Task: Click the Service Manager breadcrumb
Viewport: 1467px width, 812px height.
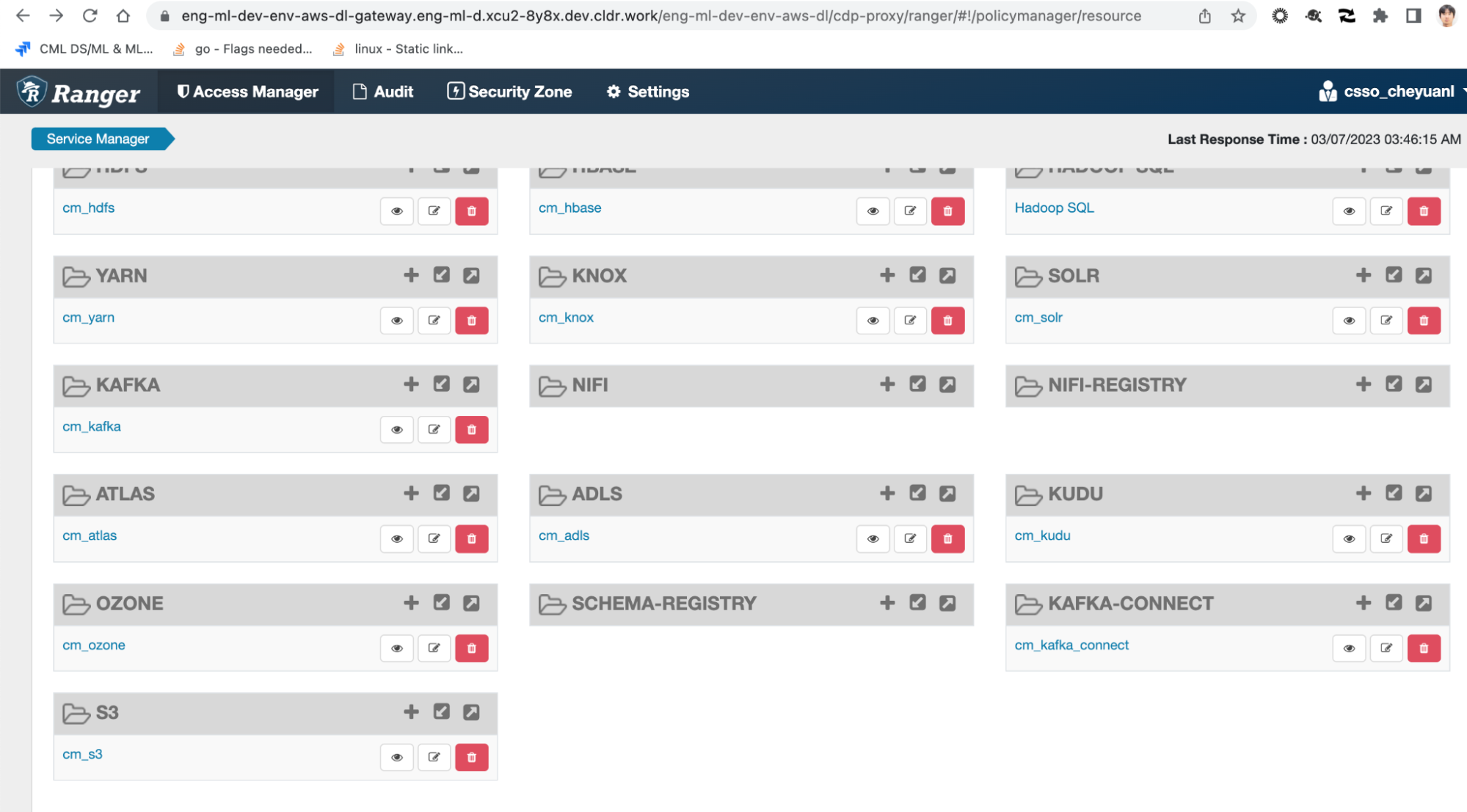Action: tap(98, 139)
